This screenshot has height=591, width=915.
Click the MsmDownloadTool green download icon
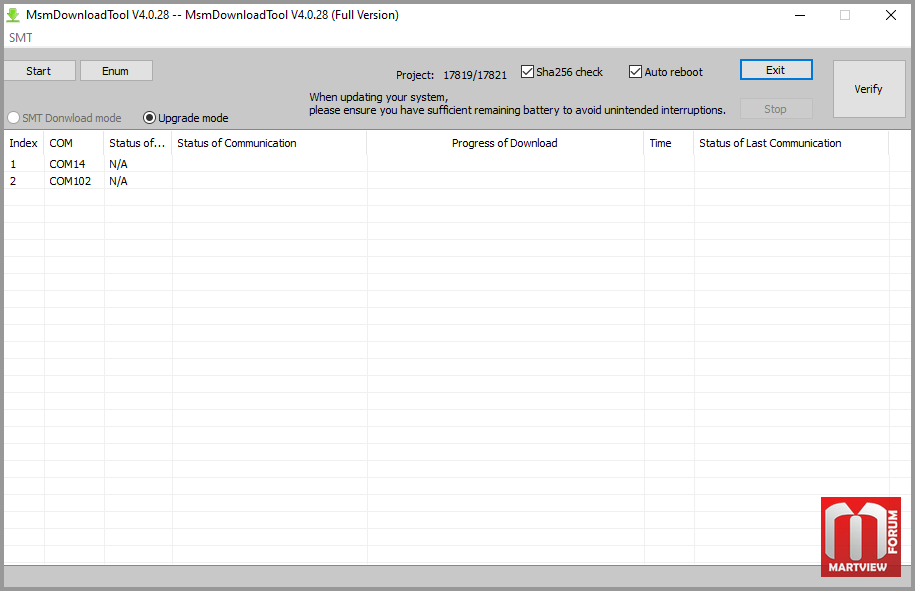tap(13, 15)
